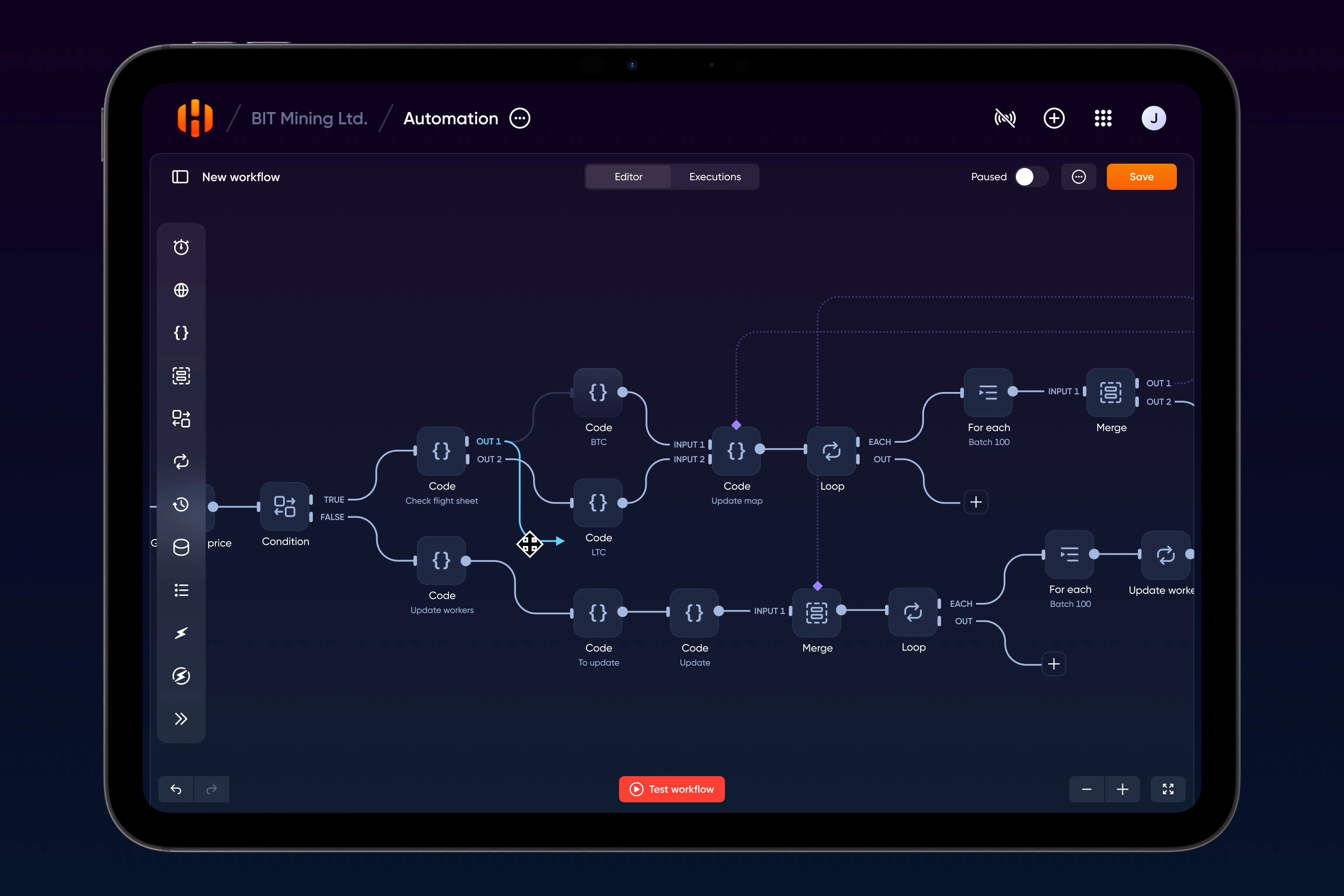Open the Automation options ellipsis menu
The width and height of the screenshot is (1344, 896).
tap(519, 118)
